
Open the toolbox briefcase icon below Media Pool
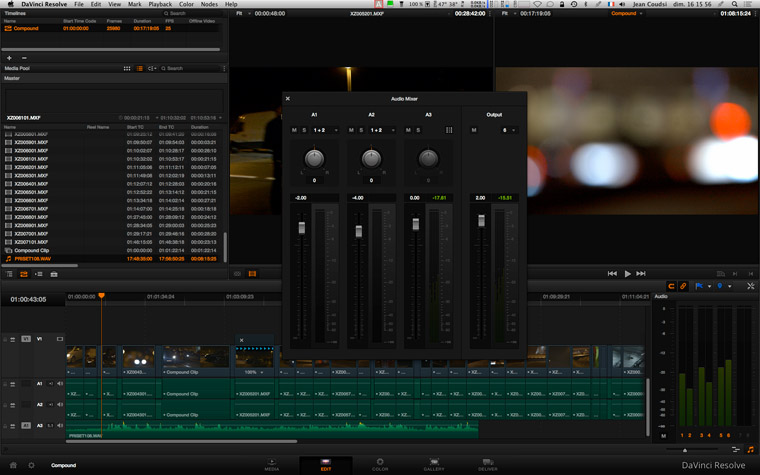pos(54,274)
